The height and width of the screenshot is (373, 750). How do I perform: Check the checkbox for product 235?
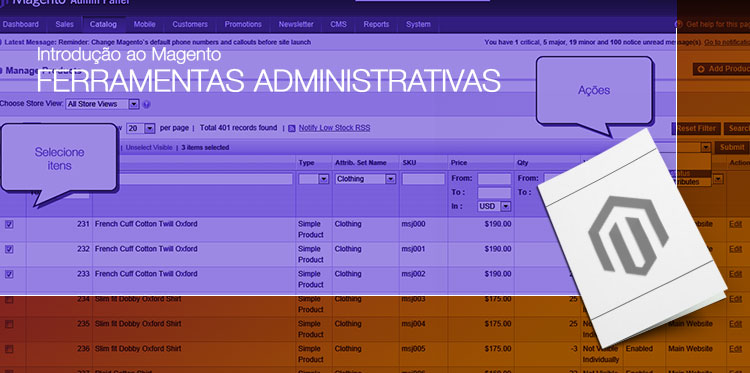(9, 324)
